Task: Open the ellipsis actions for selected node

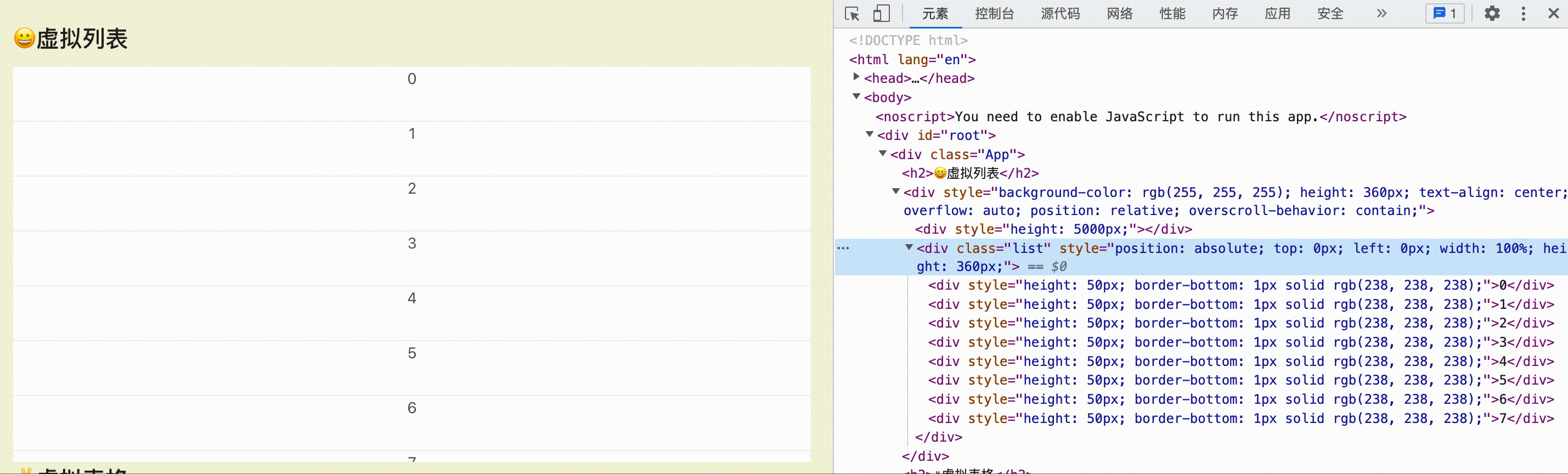Action: click(x=843, y=249)
